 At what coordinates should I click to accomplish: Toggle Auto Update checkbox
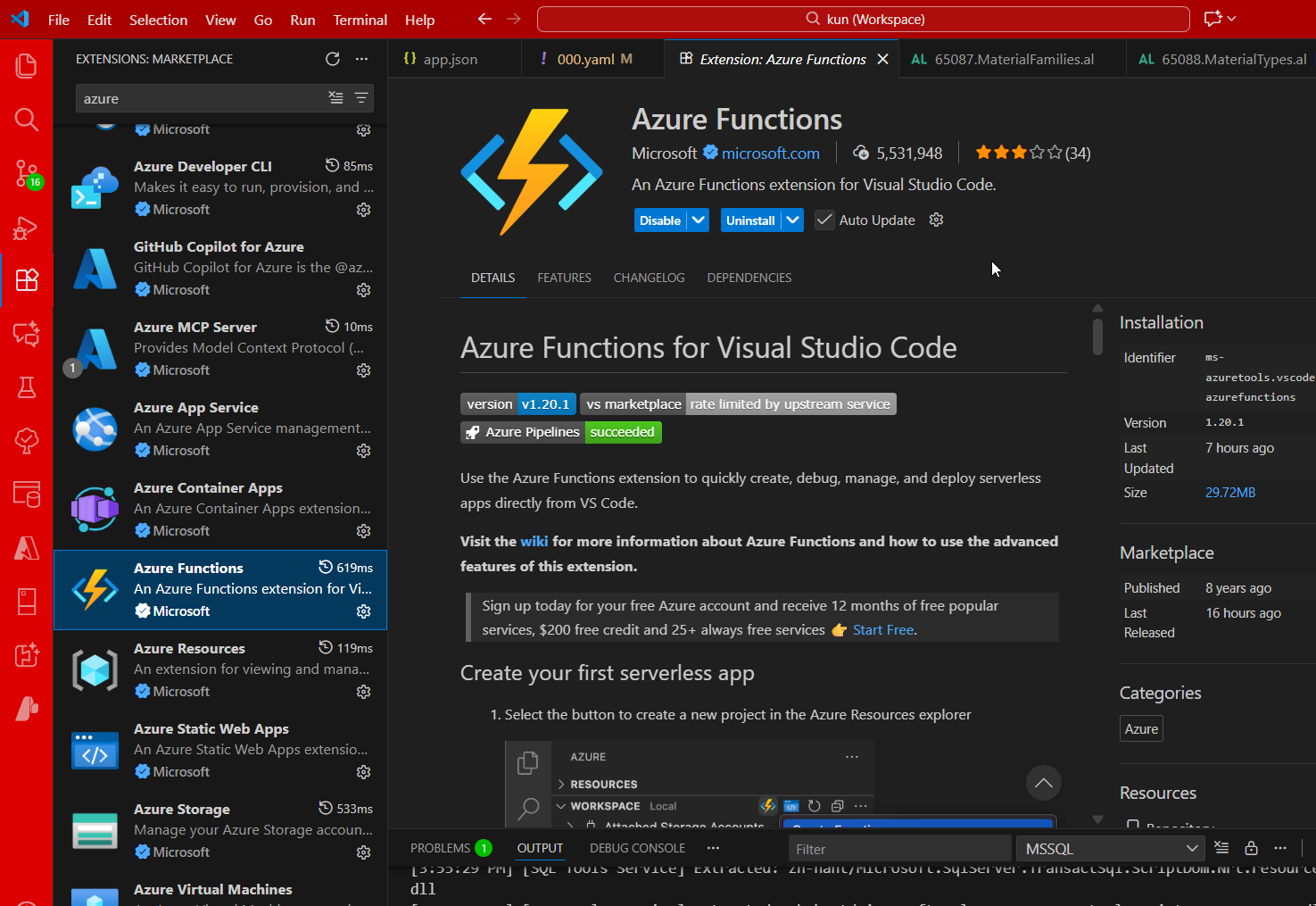pos(824,220)
